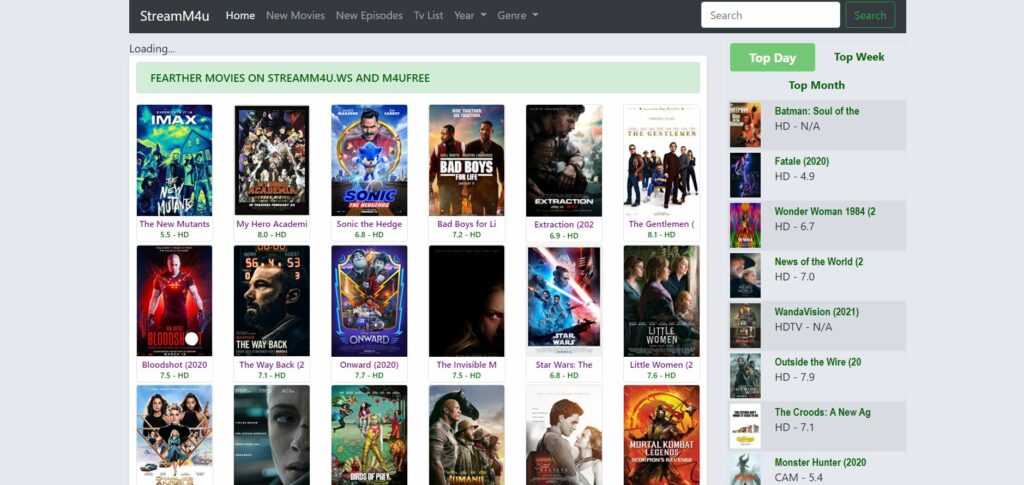
Task: Open the Jumanji movie poster
Action: tap(466, 435)
